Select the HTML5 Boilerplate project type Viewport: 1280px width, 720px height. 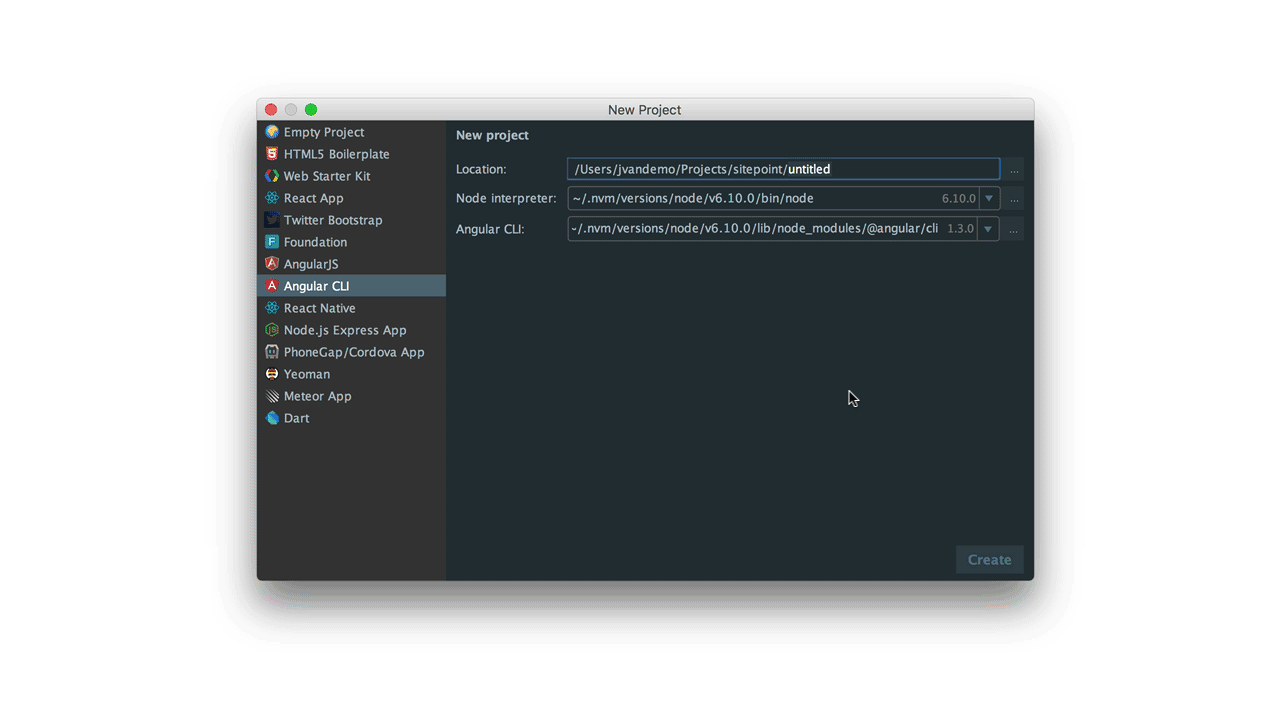[x=335, y=153]
